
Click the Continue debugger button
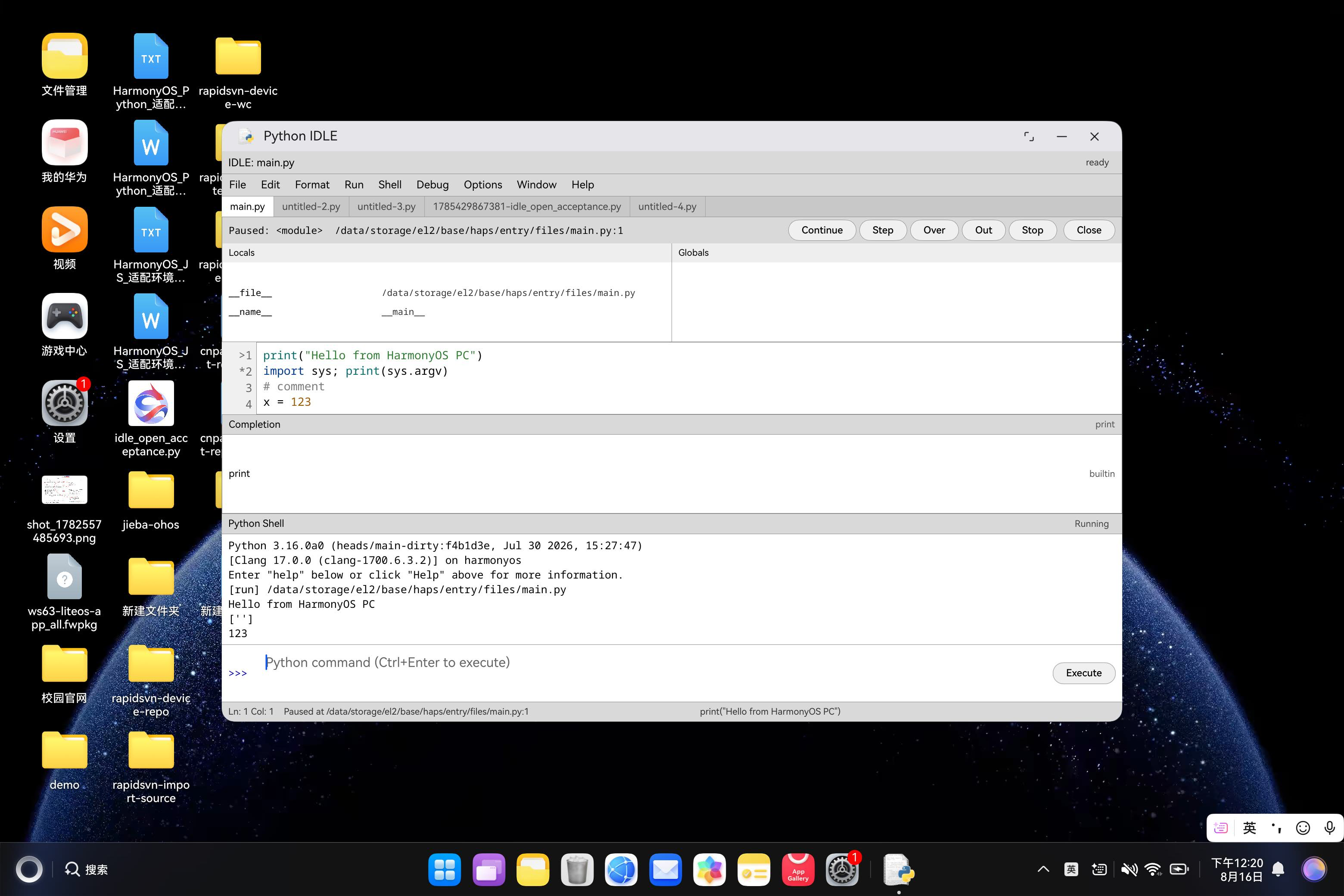[822, 230]
